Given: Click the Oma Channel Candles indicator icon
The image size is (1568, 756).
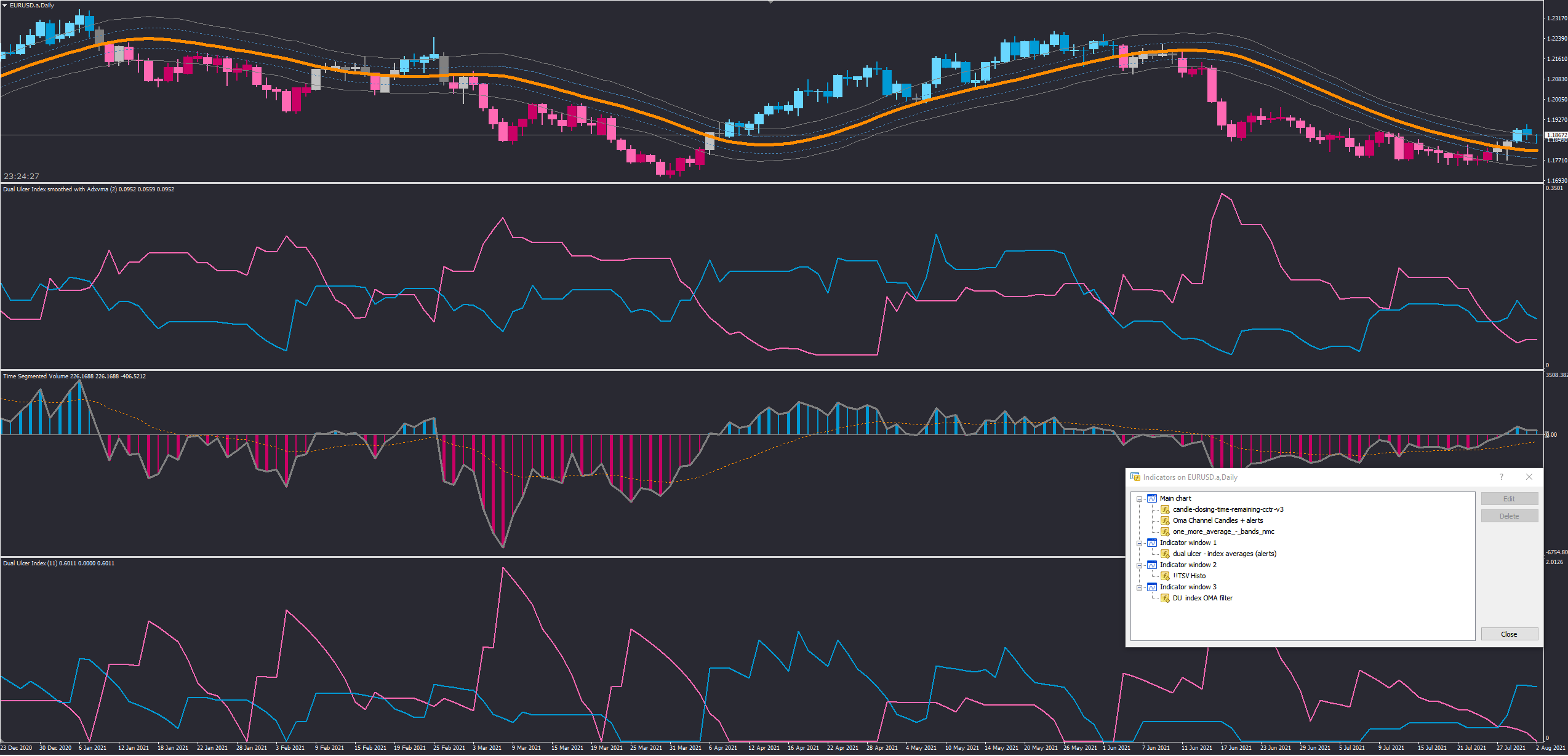Looking at the screenshot, I should (1165, 521).
